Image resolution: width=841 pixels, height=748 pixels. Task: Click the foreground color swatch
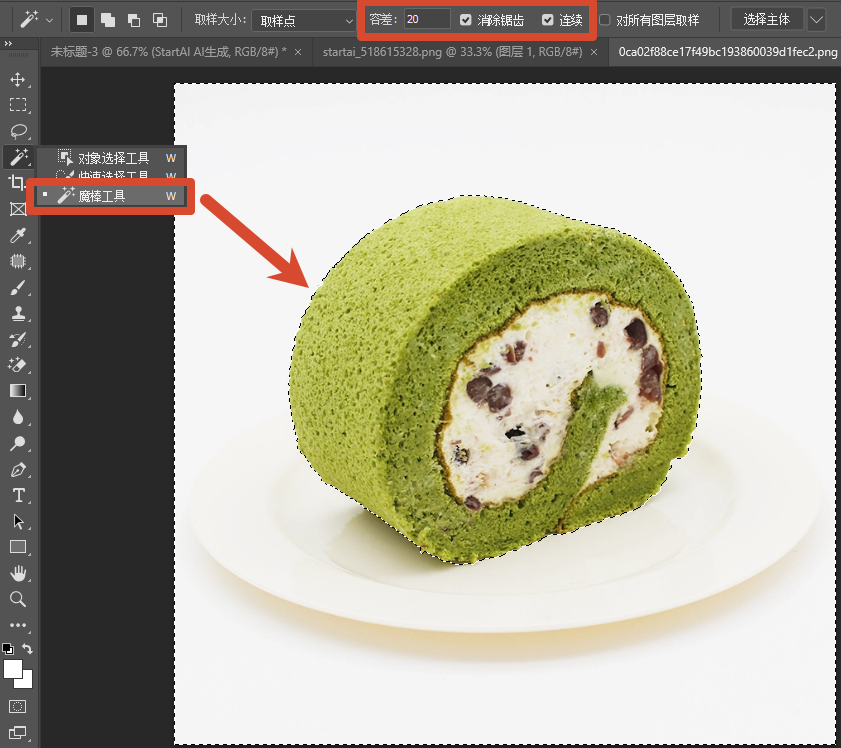coord(13,669)
